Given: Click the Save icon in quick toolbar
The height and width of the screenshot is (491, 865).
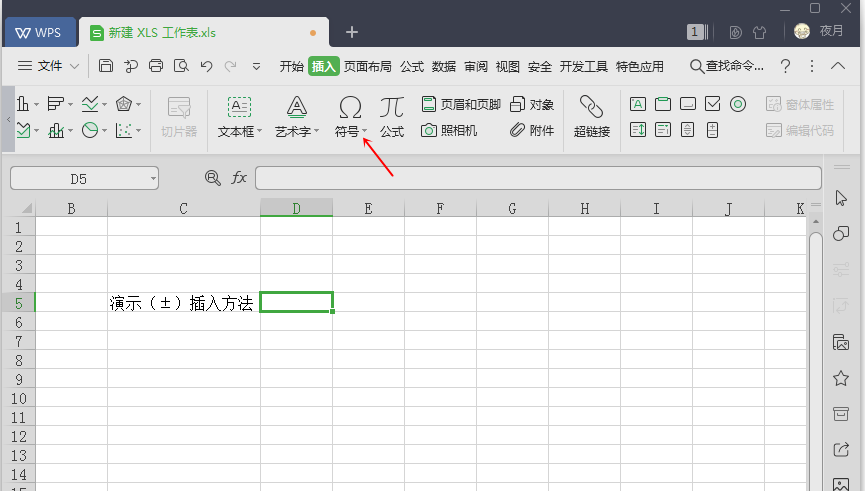Looking at the screenshot, I should [105, 66].
